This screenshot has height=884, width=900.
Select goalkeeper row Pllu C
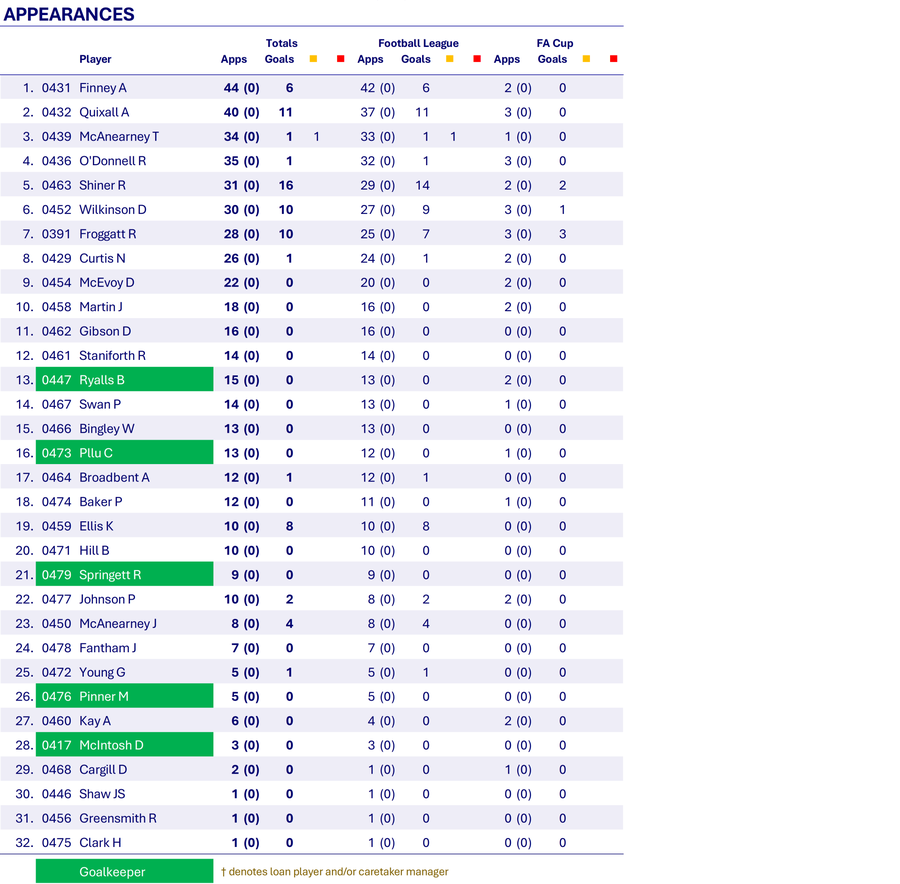click(125, 452)
